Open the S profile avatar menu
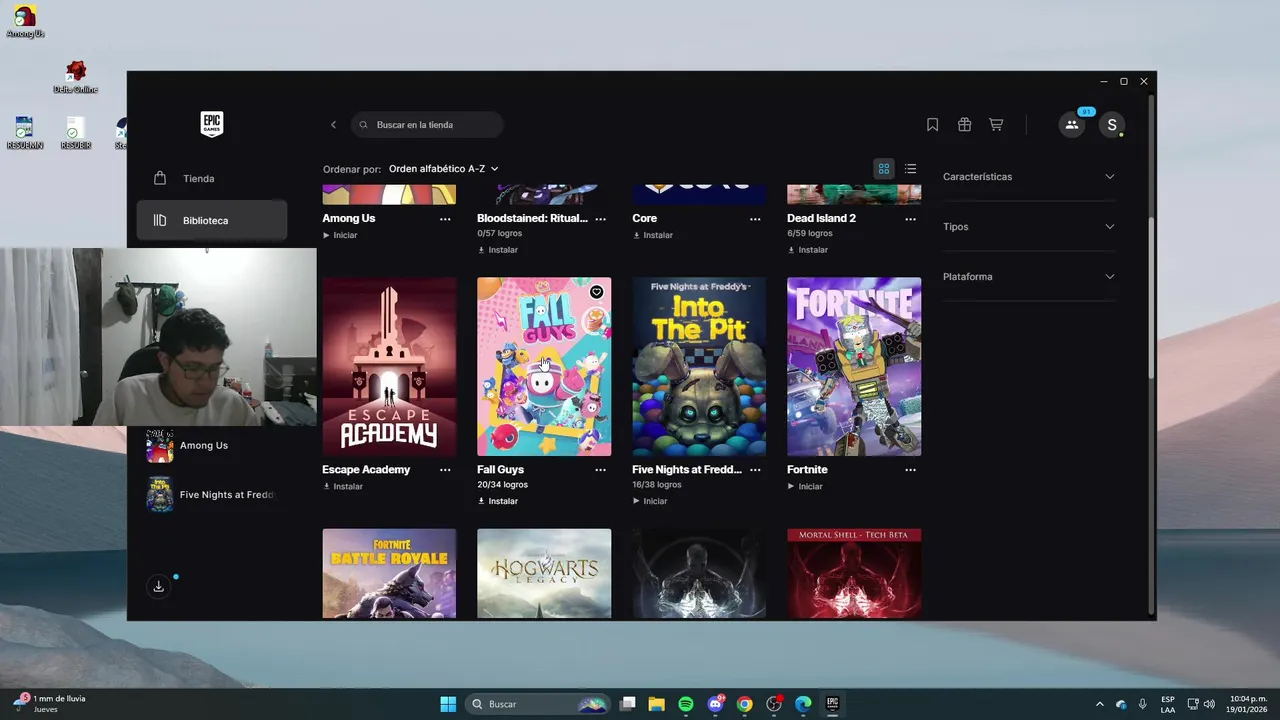The image size is (1280, 720). [1111, 125]
